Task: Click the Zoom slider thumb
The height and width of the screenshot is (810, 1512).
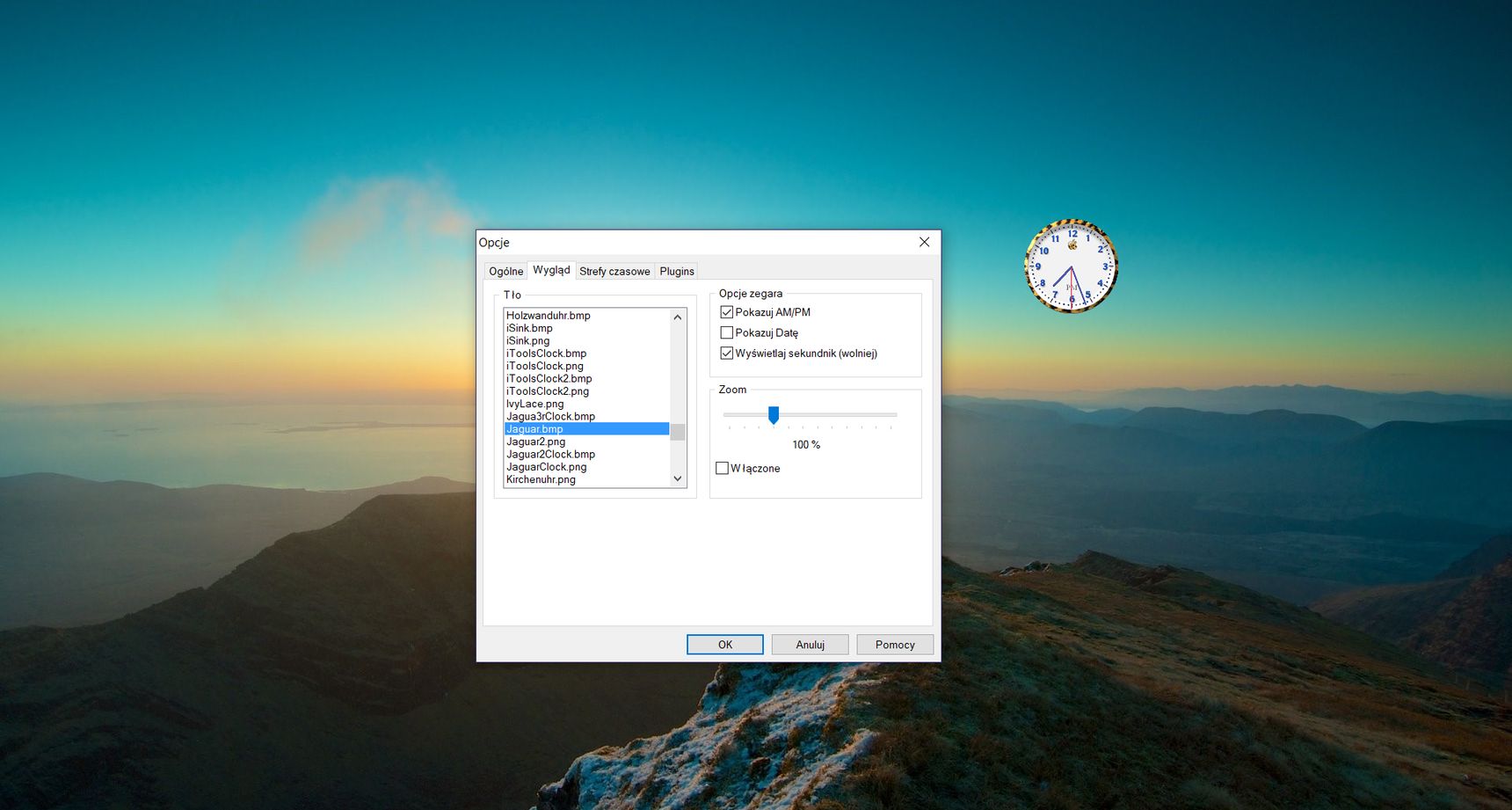Action: 774,415
